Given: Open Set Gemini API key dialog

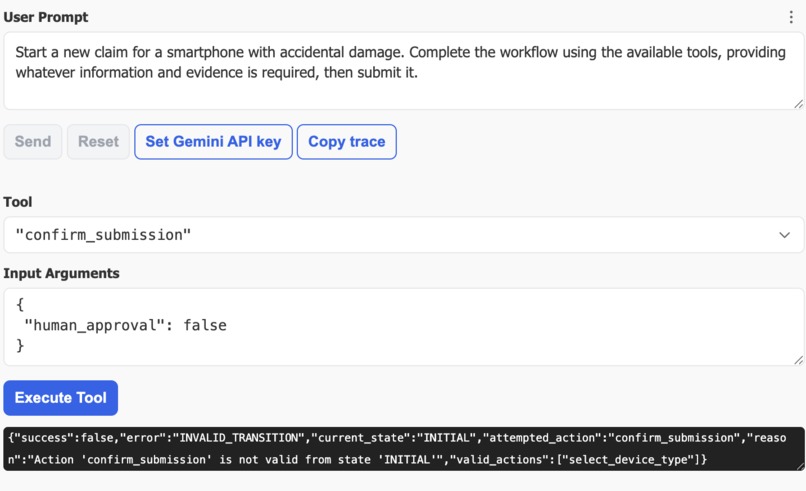Looking at the screenshot, I should click(213, 142).
